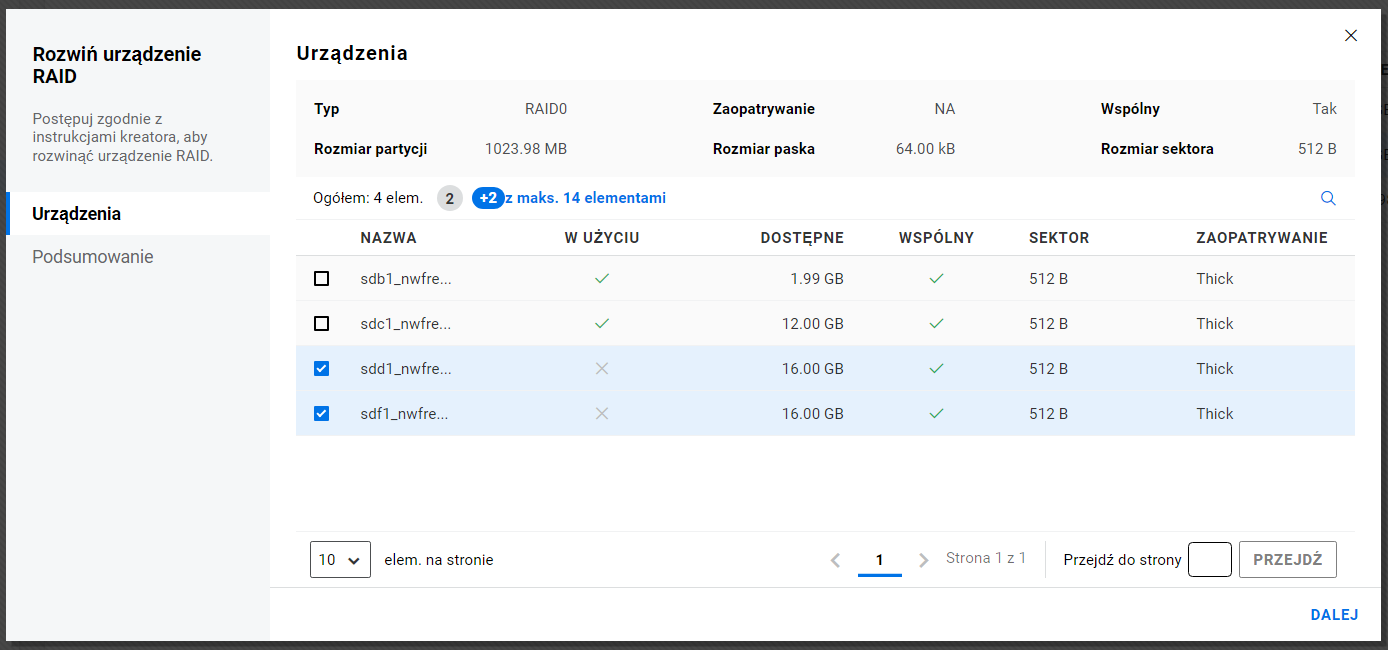Click the blue +2 badge
The height and width of the screenshot is (650, 1388).
[x=488, y=198]
